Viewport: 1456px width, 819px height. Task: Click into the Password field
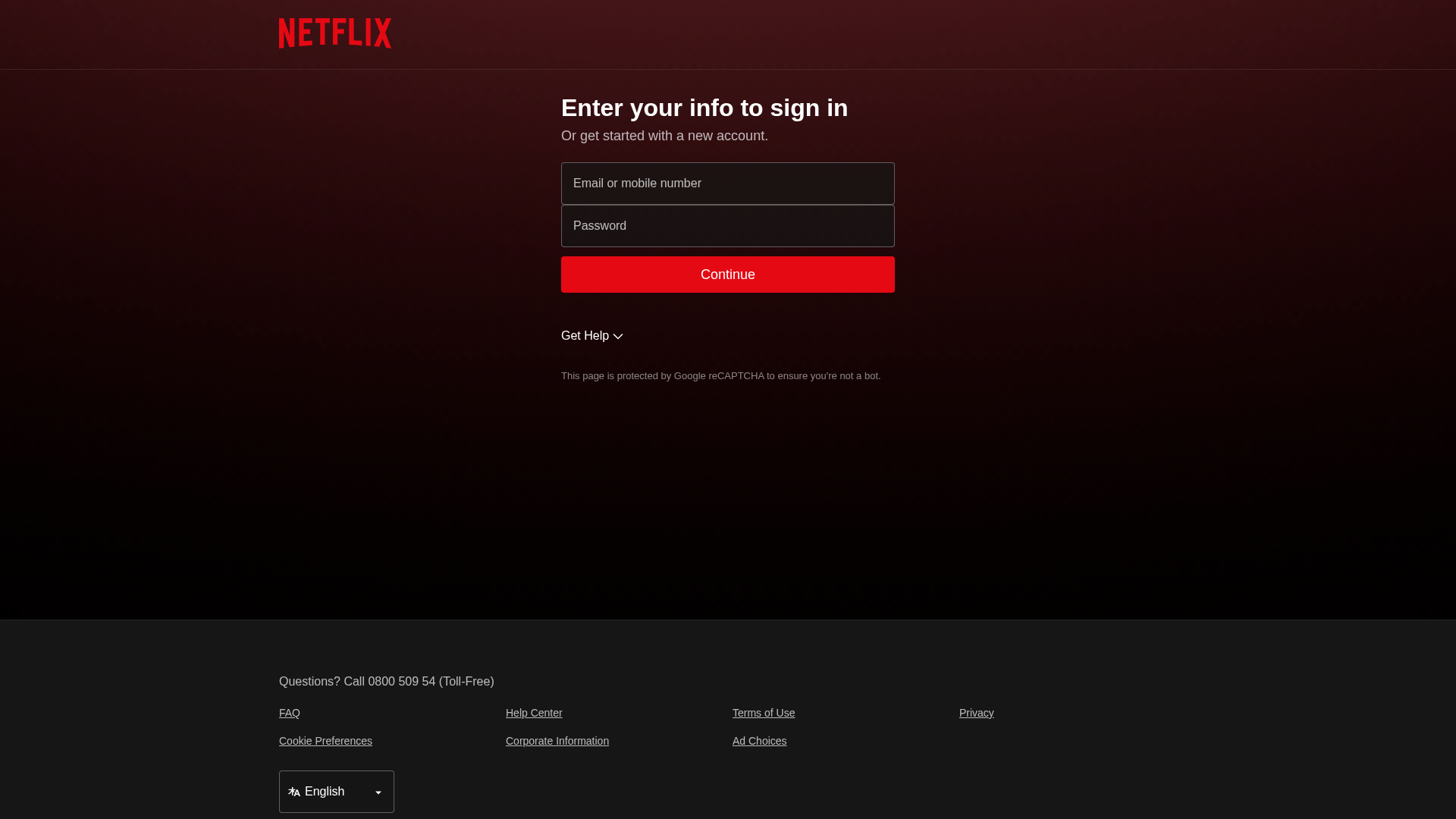pyautogui.click(x=728, y=226)
